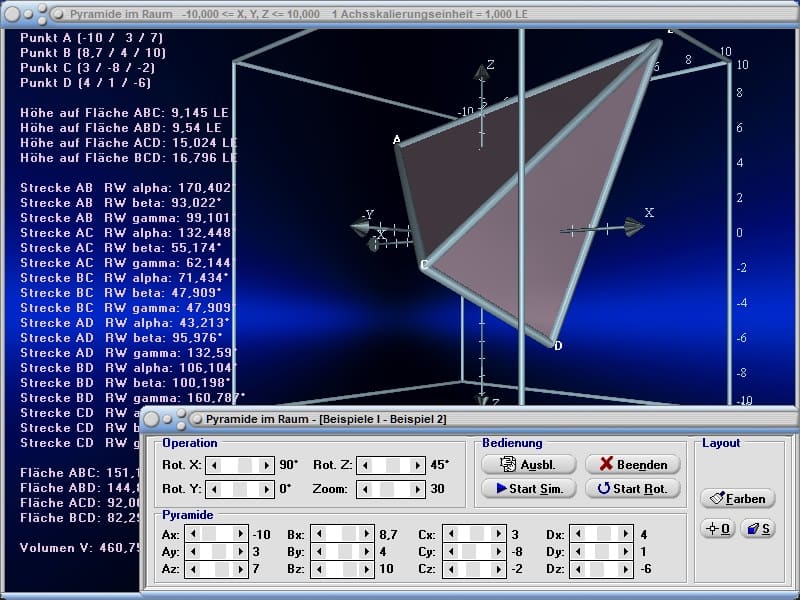Click the Zoom slider thumb
The width and height of the screenshot is (800, 600).
pos(387,489)
